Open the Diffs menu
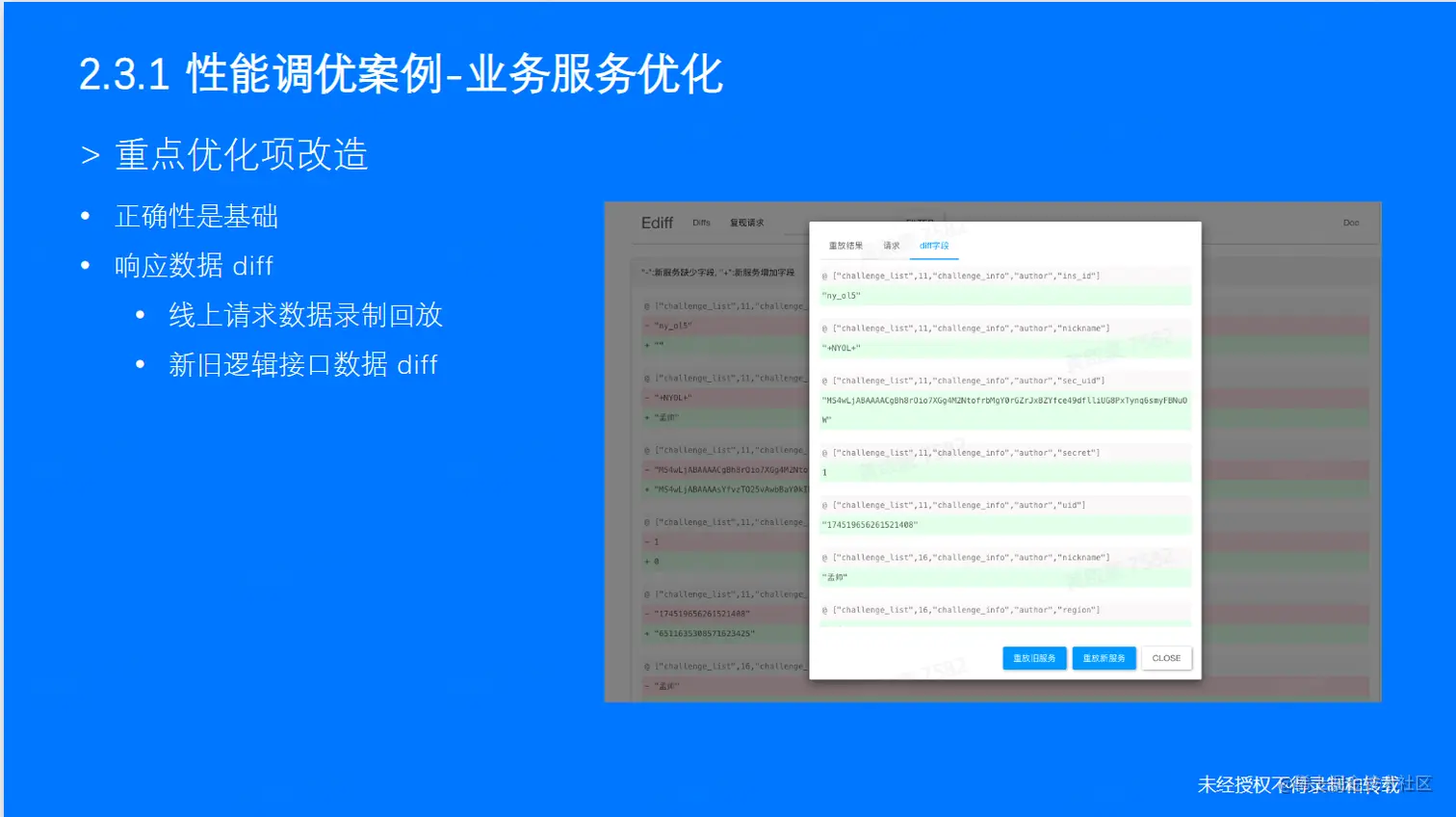The image size is (1456, 817). click(699, 223)
